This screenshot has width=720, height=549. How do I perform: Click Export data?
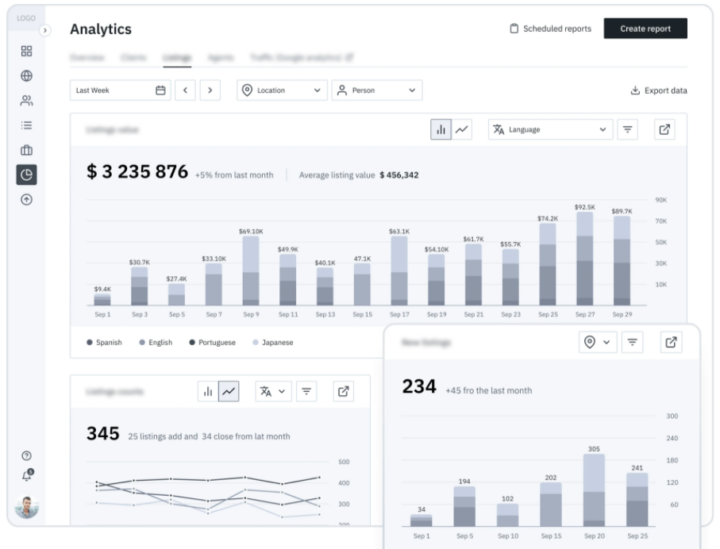658,90
